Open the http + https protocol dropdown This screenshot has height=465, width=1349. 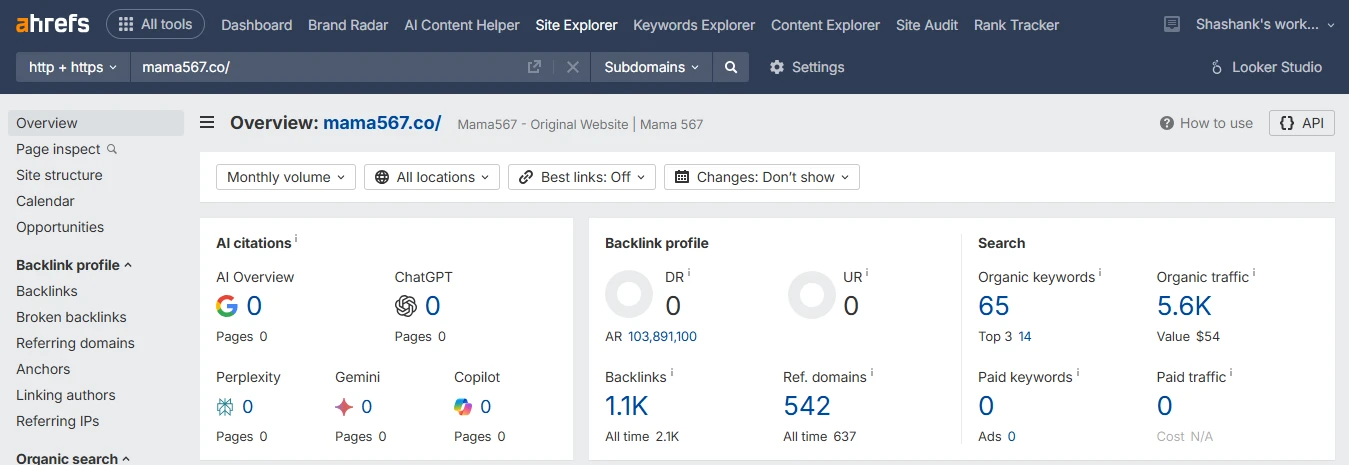coord(73,67)
